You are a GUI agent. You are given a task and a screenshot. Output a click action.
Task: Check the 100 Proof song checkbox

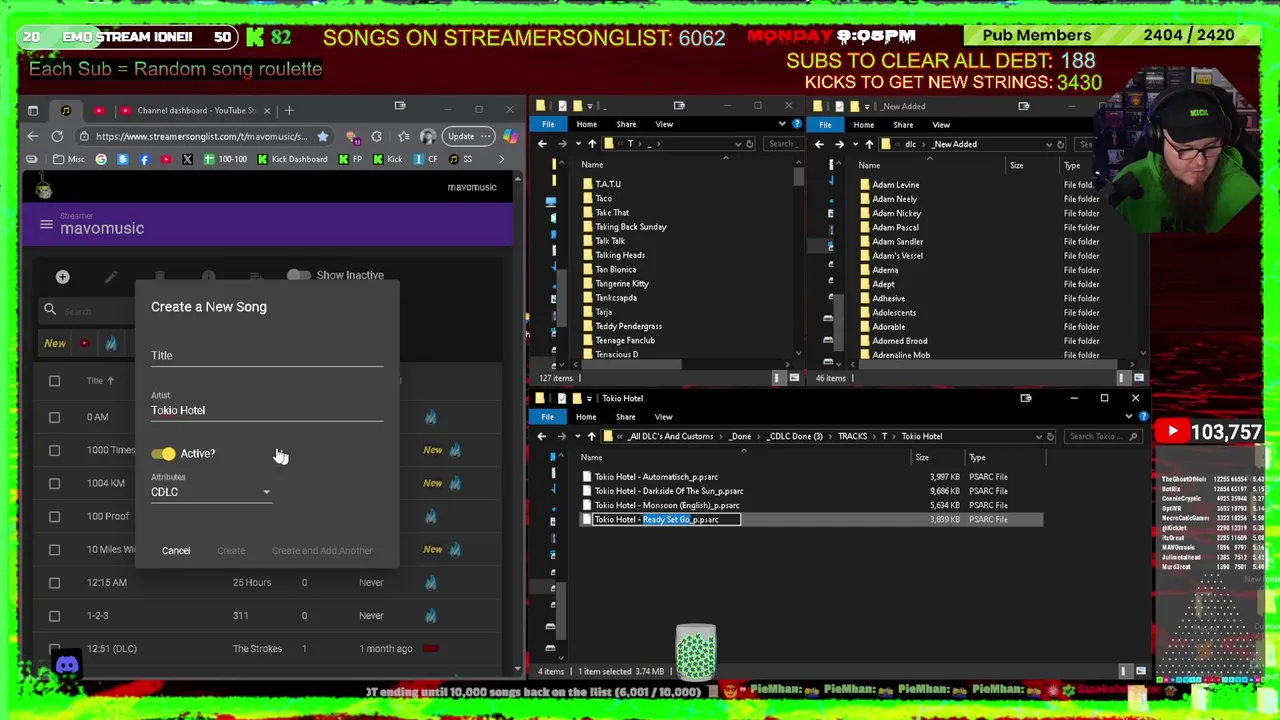coord(54,516)
